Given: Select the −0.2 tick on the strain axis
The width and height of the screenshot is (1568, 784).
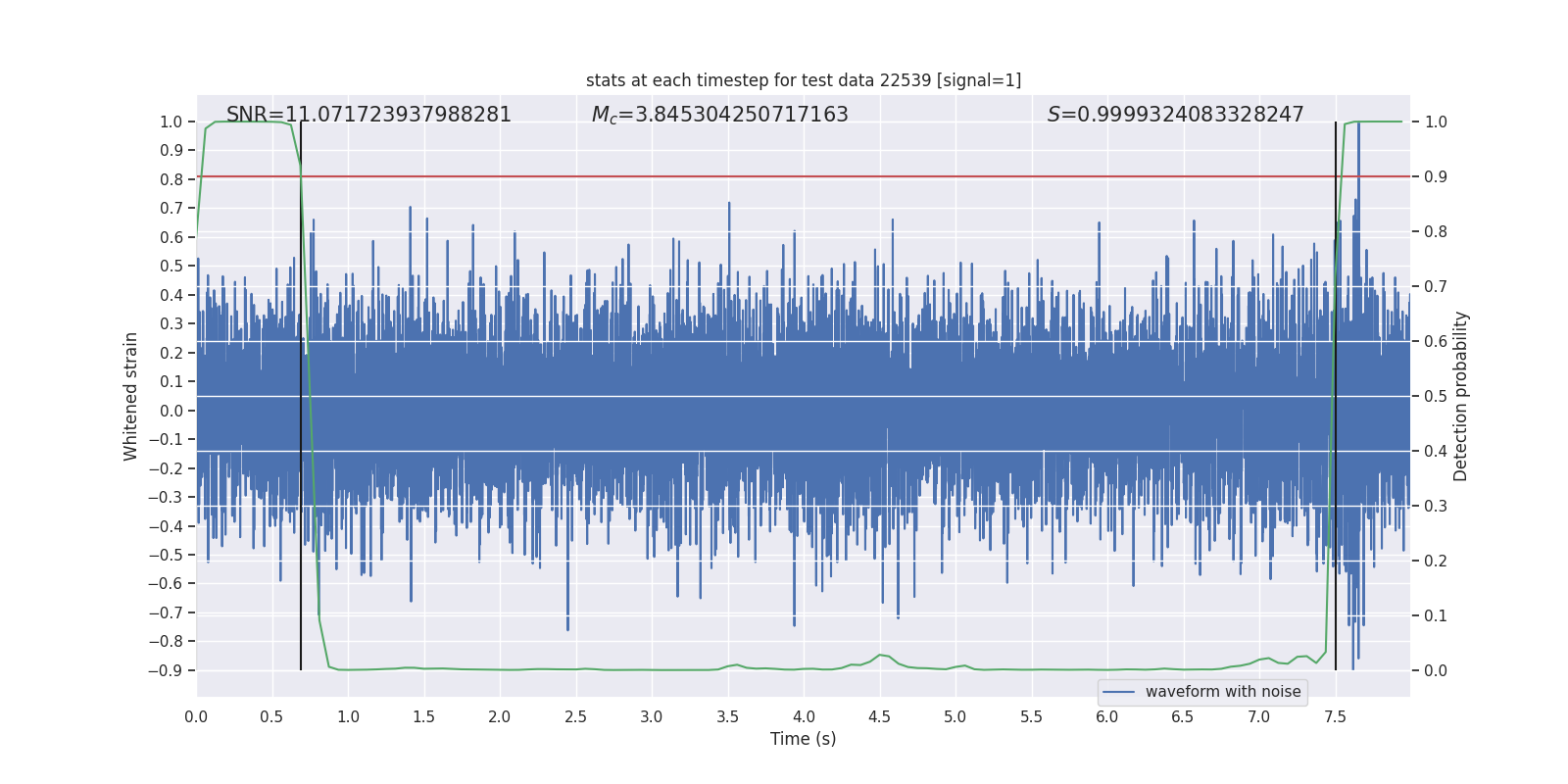Looking at the screenshot, I should pos(166,468).
